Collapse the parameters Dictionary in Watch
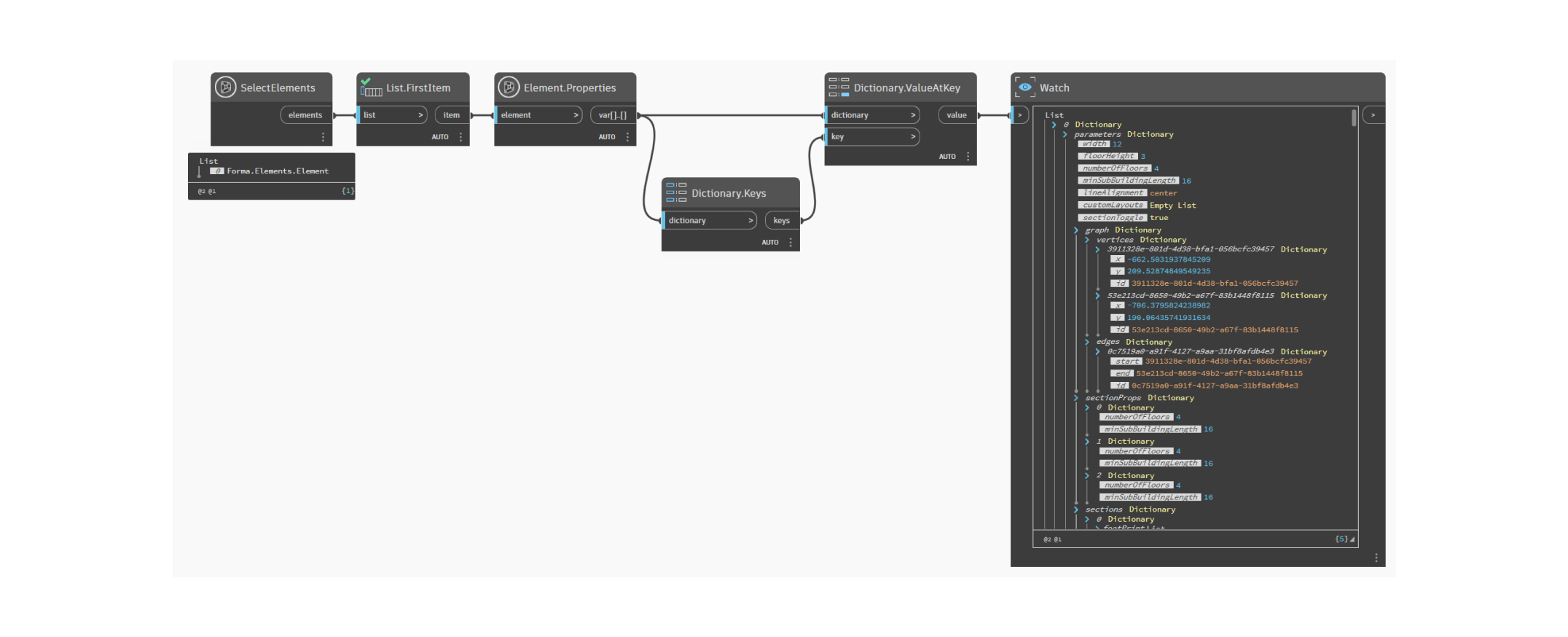The image size is (1568, 637). (1065, 135)
